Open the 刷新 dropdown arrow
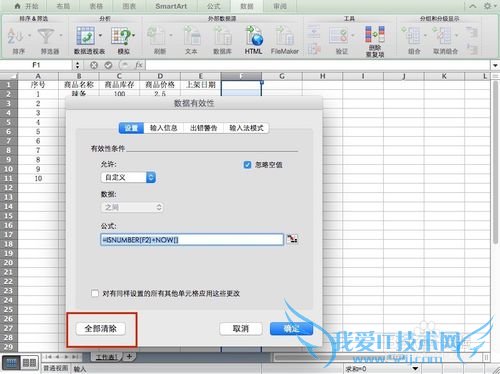Viewport: 500px width, 374px height. [x=171, y=35]
